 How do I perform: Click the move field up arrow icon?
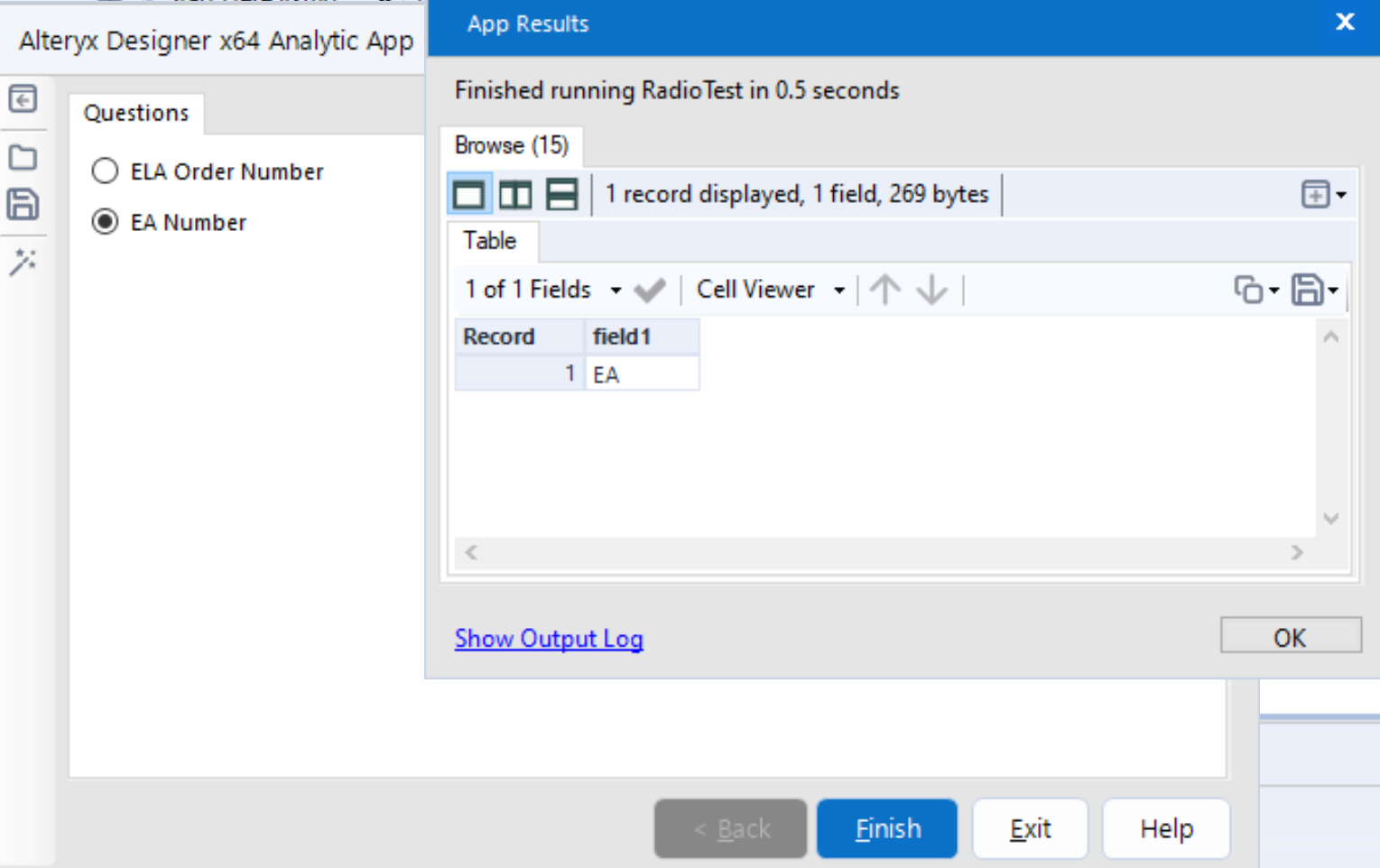click(885, 290)
